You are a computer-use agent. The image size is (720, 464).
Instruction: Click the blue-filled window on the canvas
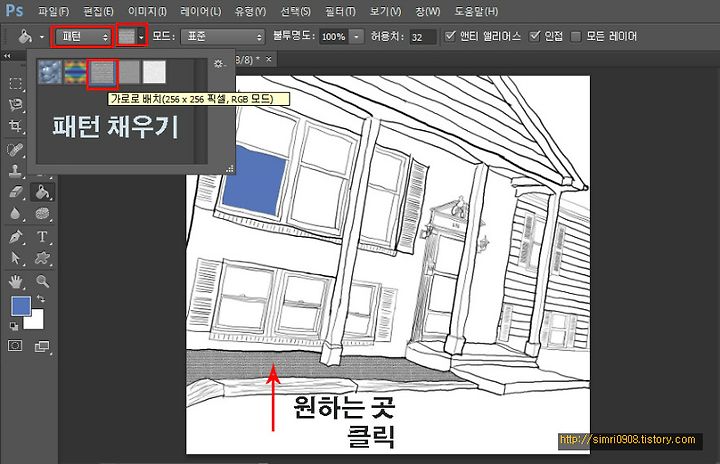255,181
